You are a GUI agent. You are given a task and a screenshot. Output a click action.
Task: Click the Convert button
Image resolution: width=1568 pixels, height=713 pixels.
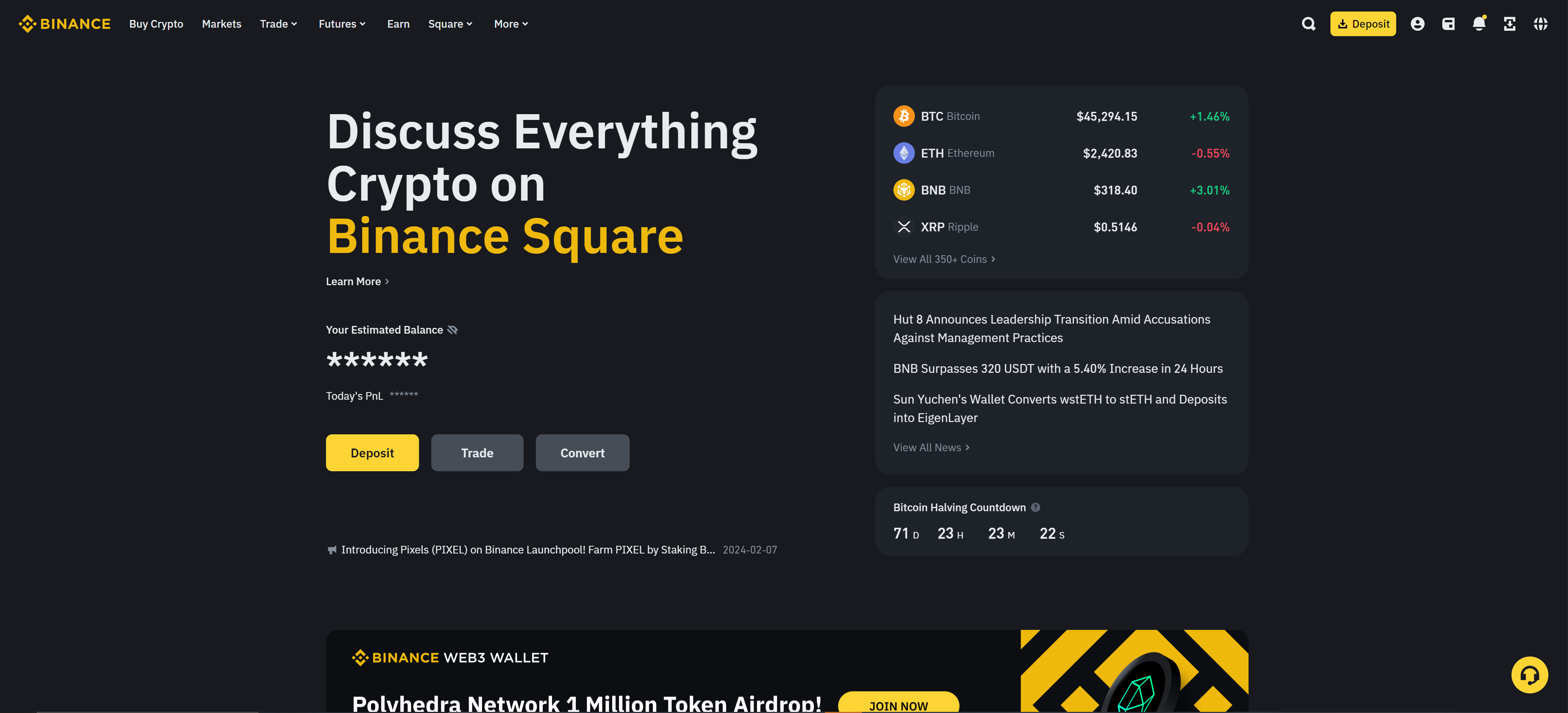click(582, 452)
